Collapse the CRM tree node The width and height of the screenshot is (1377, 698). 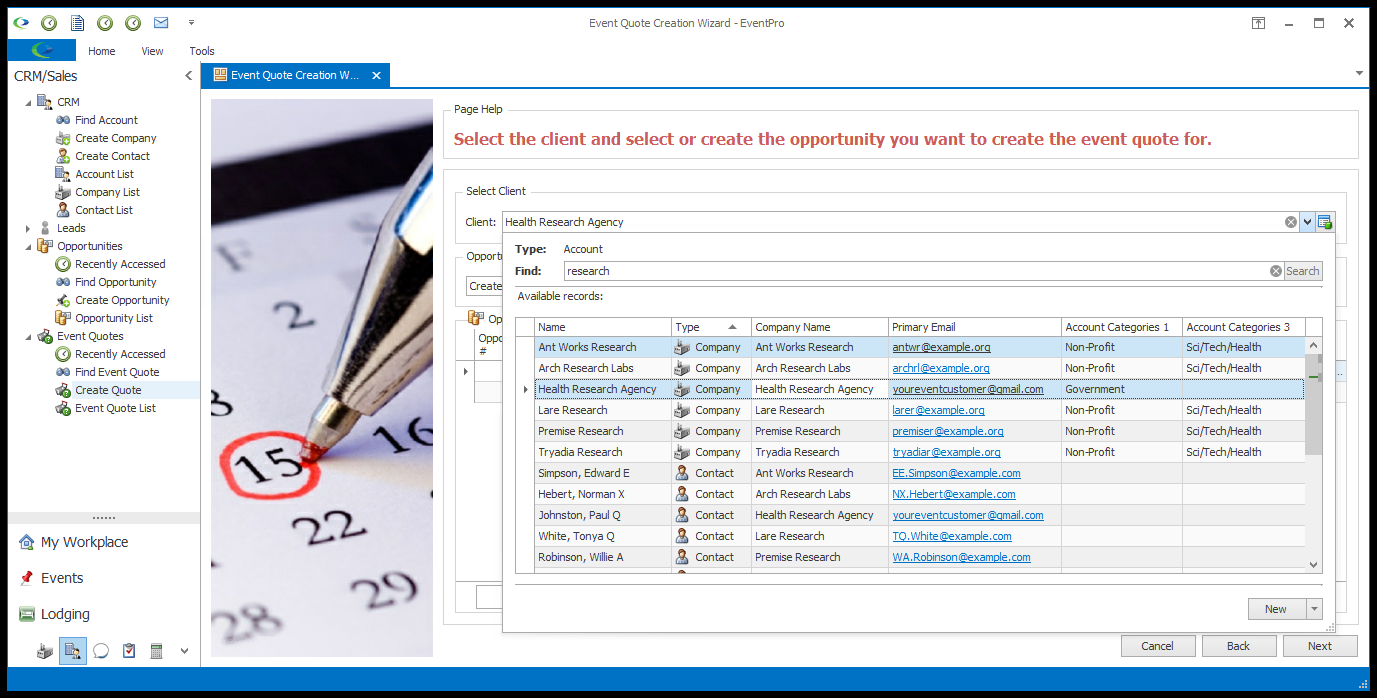[28, 102]
